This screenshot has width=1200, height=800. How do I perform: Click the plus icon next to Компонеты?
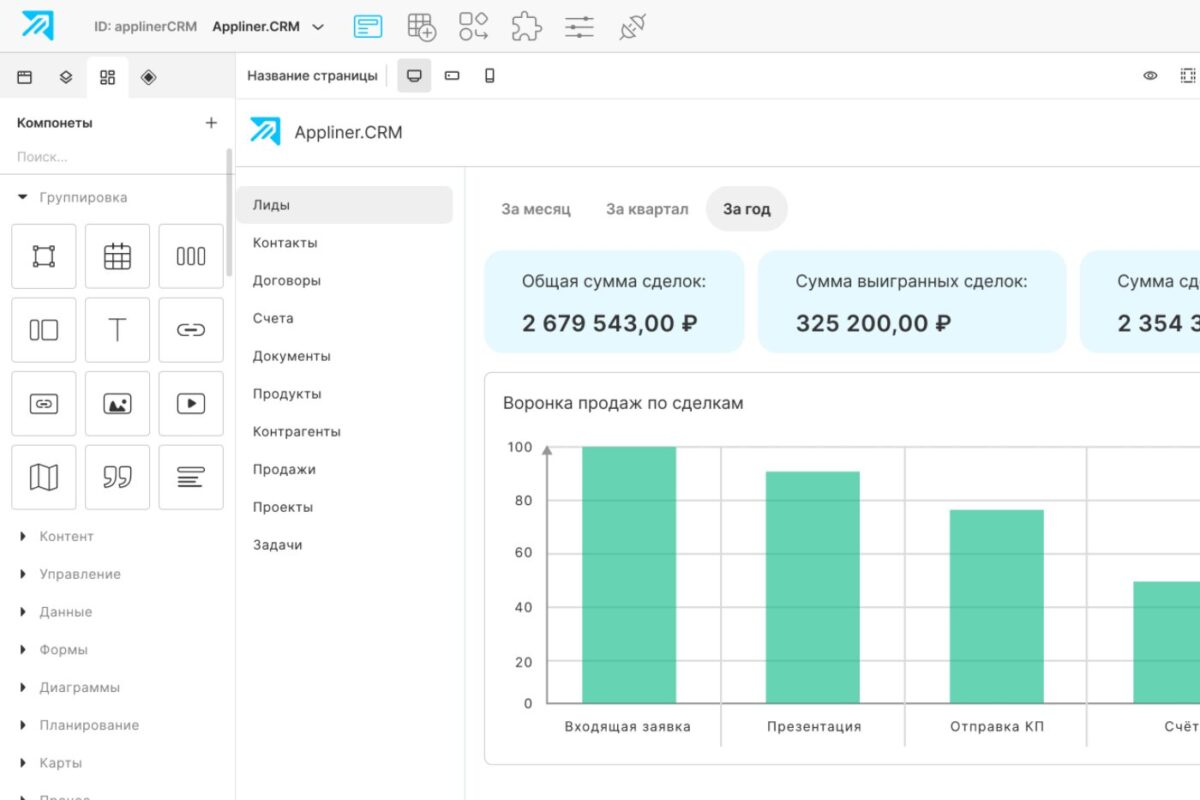coord(211,123)
